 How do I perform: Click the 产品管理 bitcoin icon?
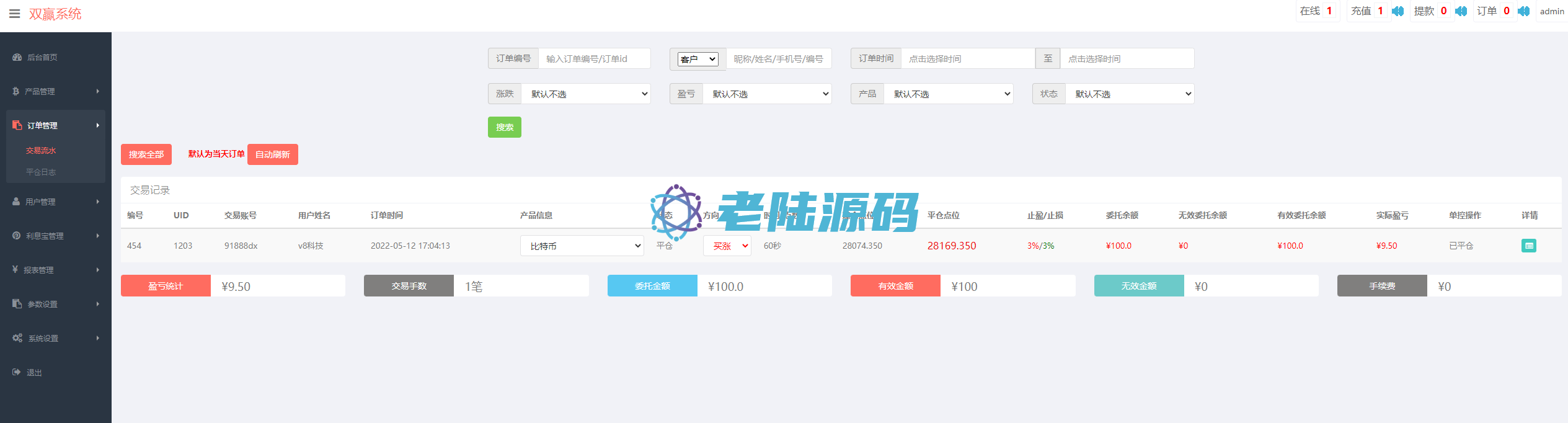16,91
